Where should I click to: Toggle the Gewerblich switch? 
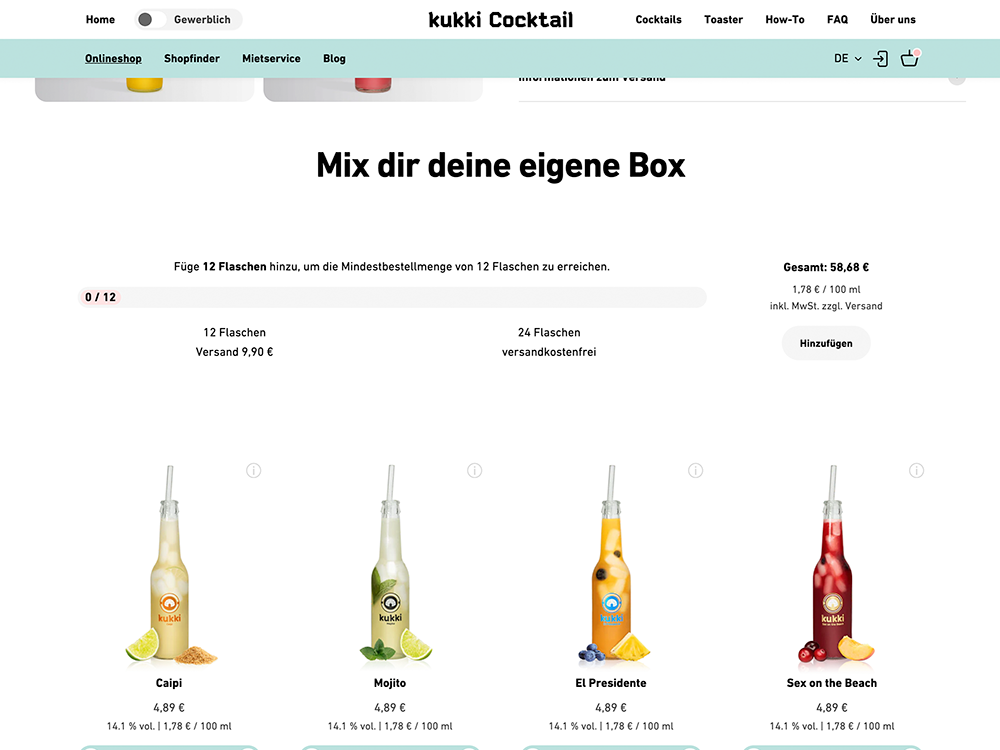tap(152, 20)
